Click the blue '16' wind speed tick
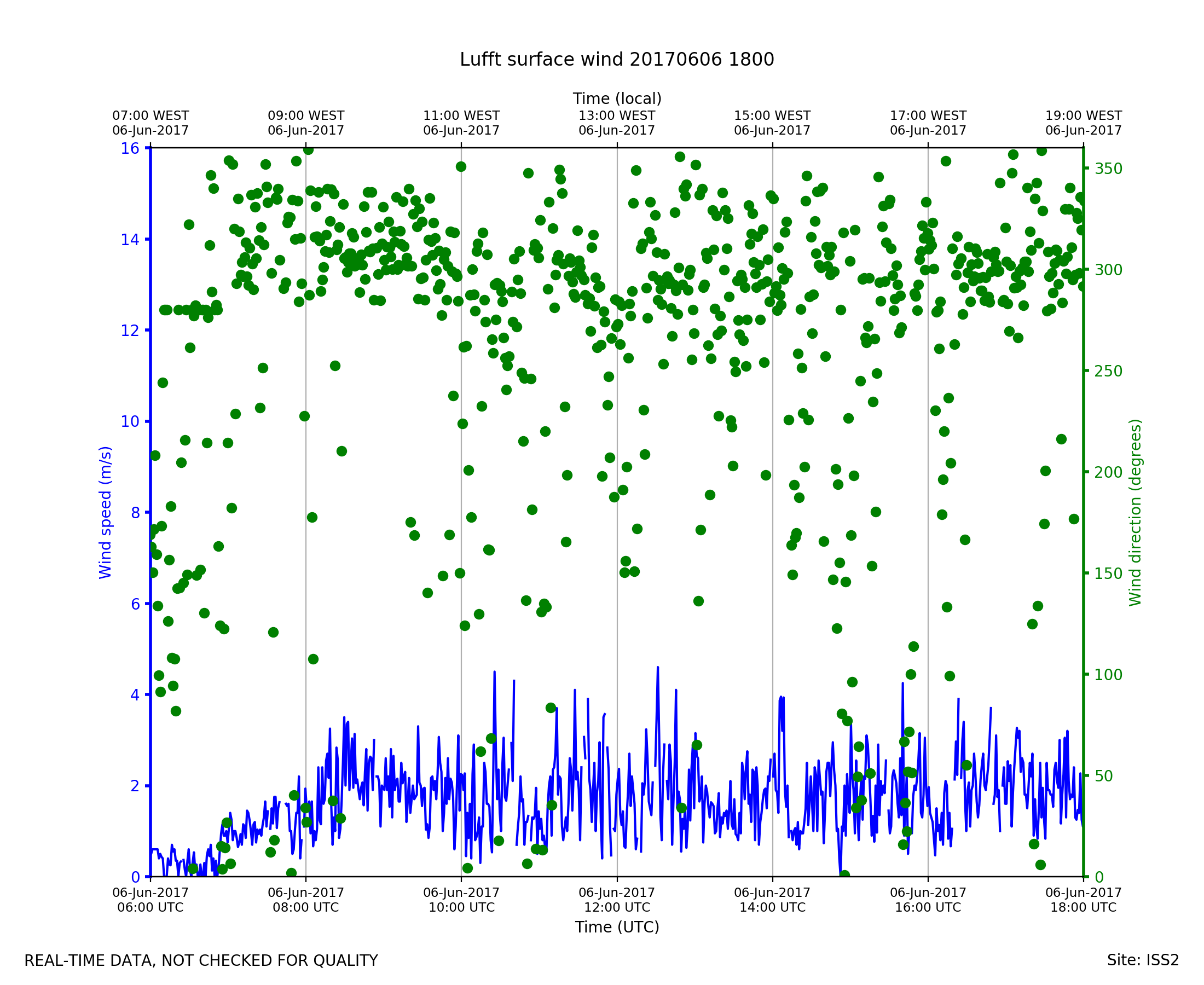1204x985 pixels. point(130,149)
